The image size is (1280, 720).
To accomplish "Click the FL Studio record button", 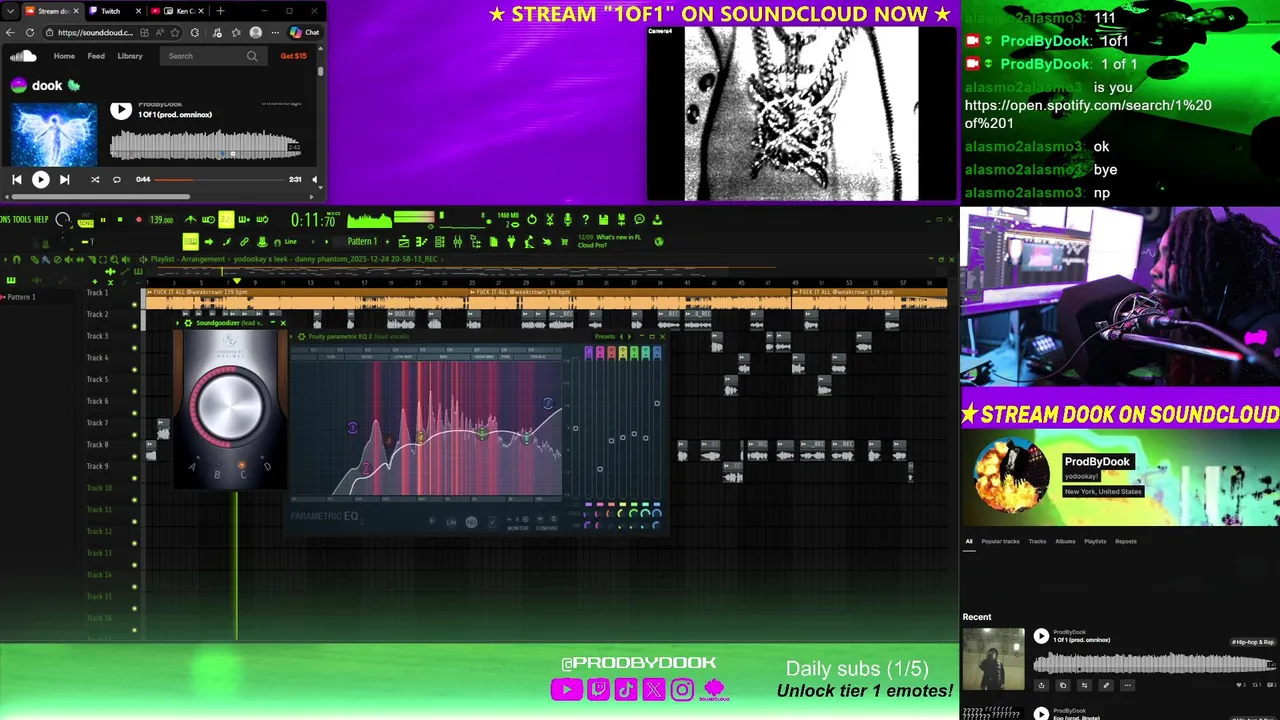I will pyautogui.click(x=138, y=219).
